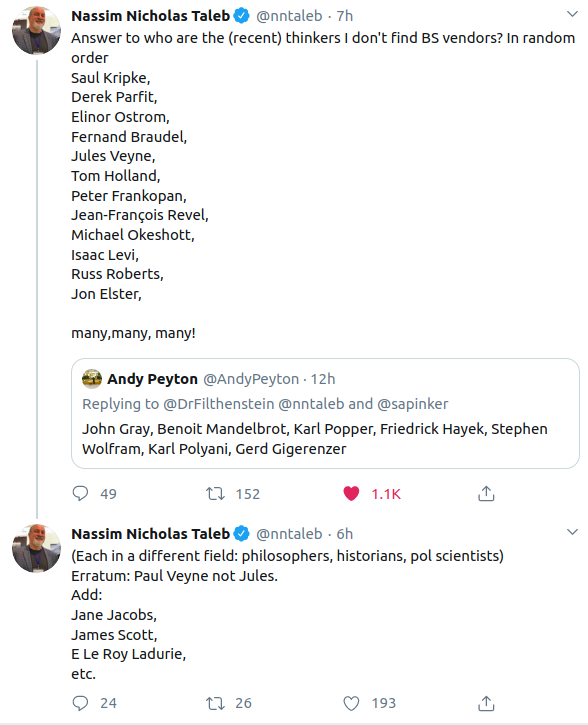The width and height of the screenshot is (588, 725).
Task: Share the first tweet using share icon
Action: click(x=486, y=493)
